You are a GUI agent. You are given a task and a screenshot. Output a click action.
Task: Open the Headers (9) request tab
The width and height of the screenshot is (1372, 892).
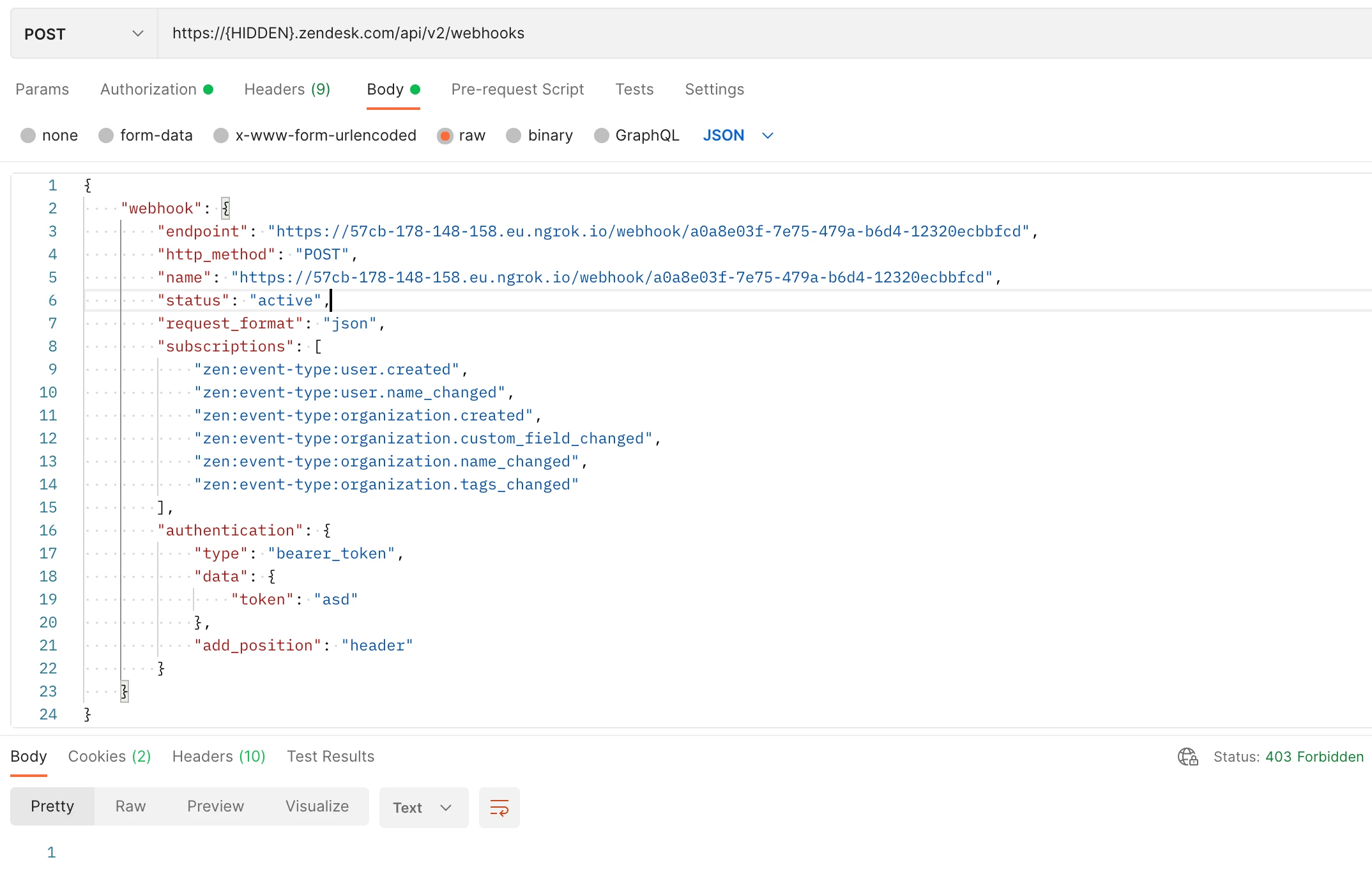point(287,89)
